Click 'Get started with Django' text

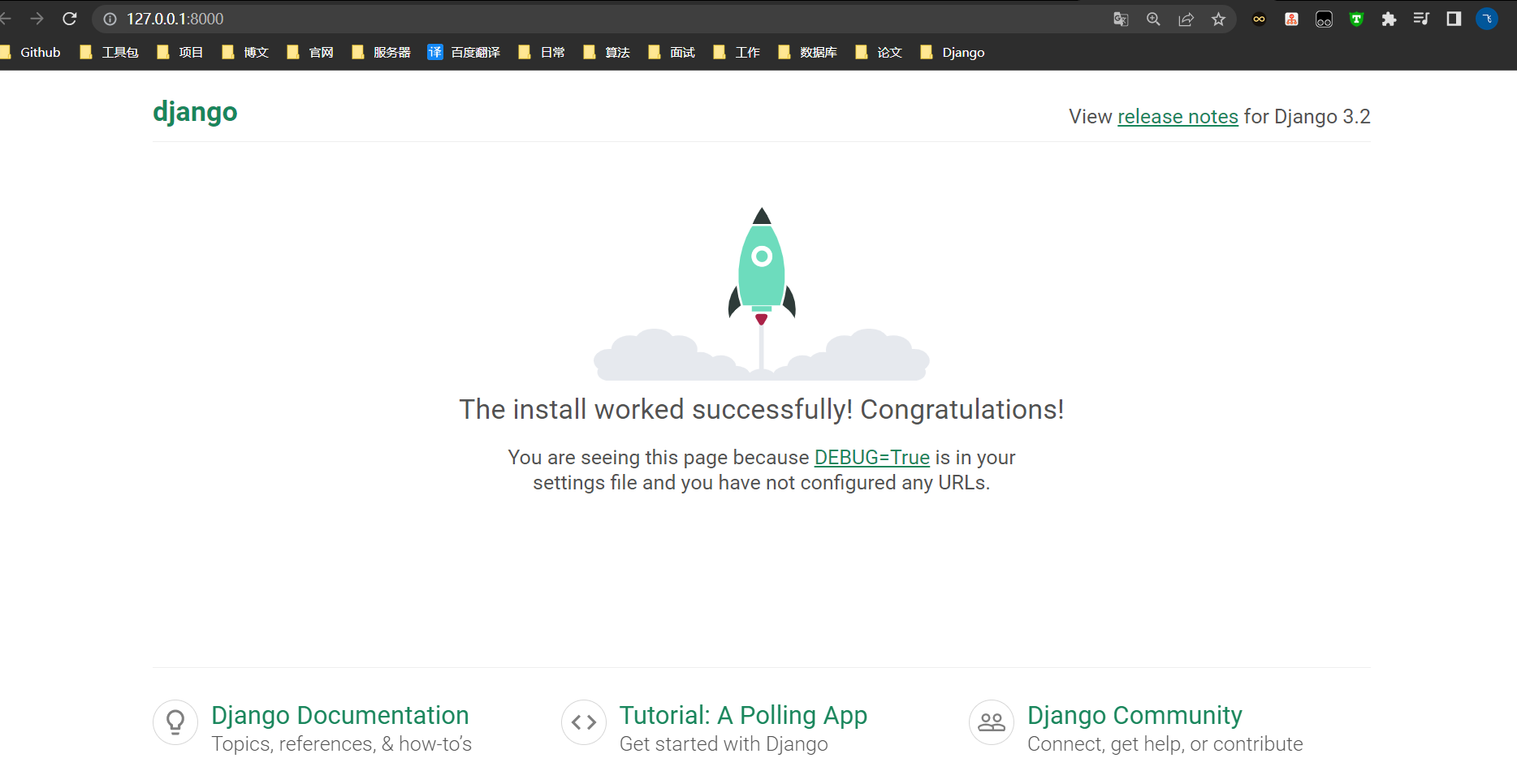pyautogui.click(x=724, y=744)
